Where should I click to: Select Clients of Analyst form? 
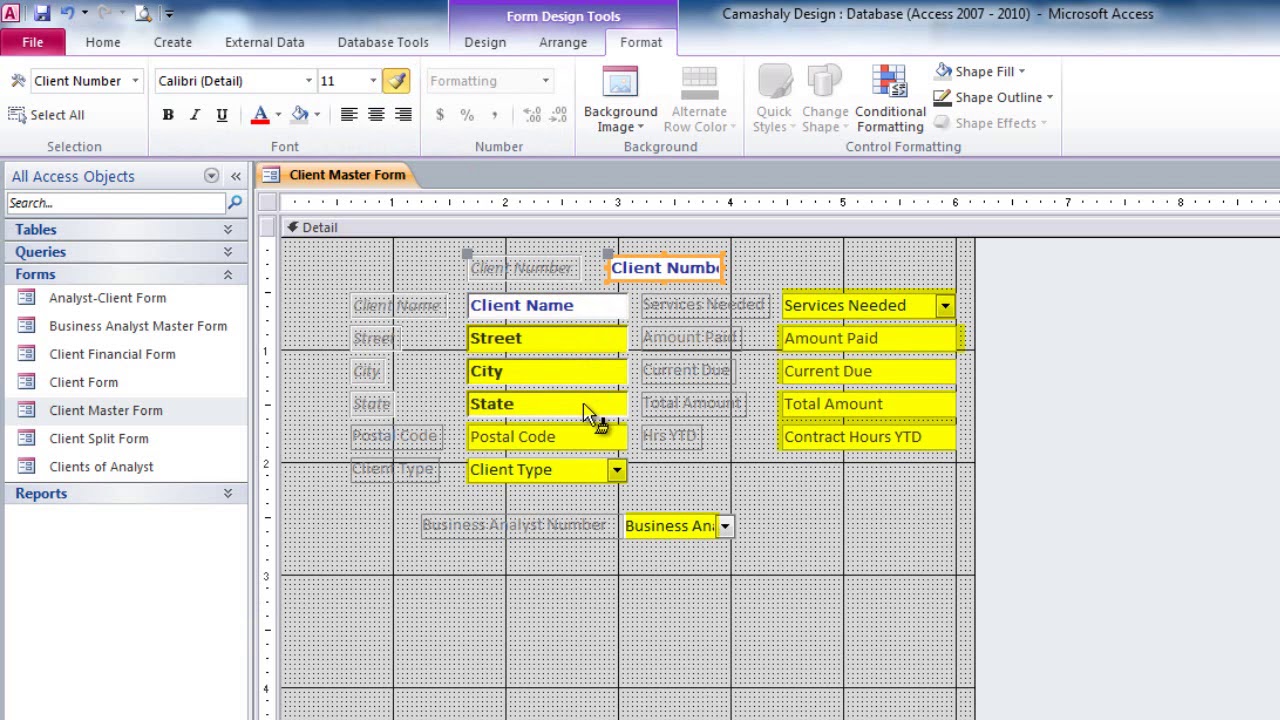click(x=101, y=466)
